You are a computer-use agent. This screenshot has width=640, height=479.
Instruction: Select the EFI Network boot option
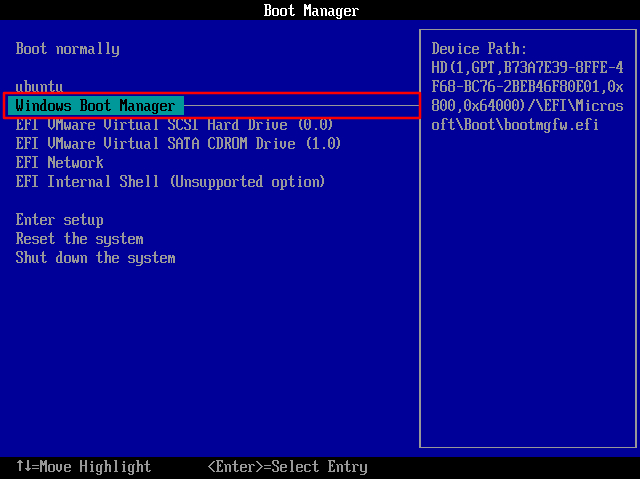pyautogui.click(x=60, y=163)
